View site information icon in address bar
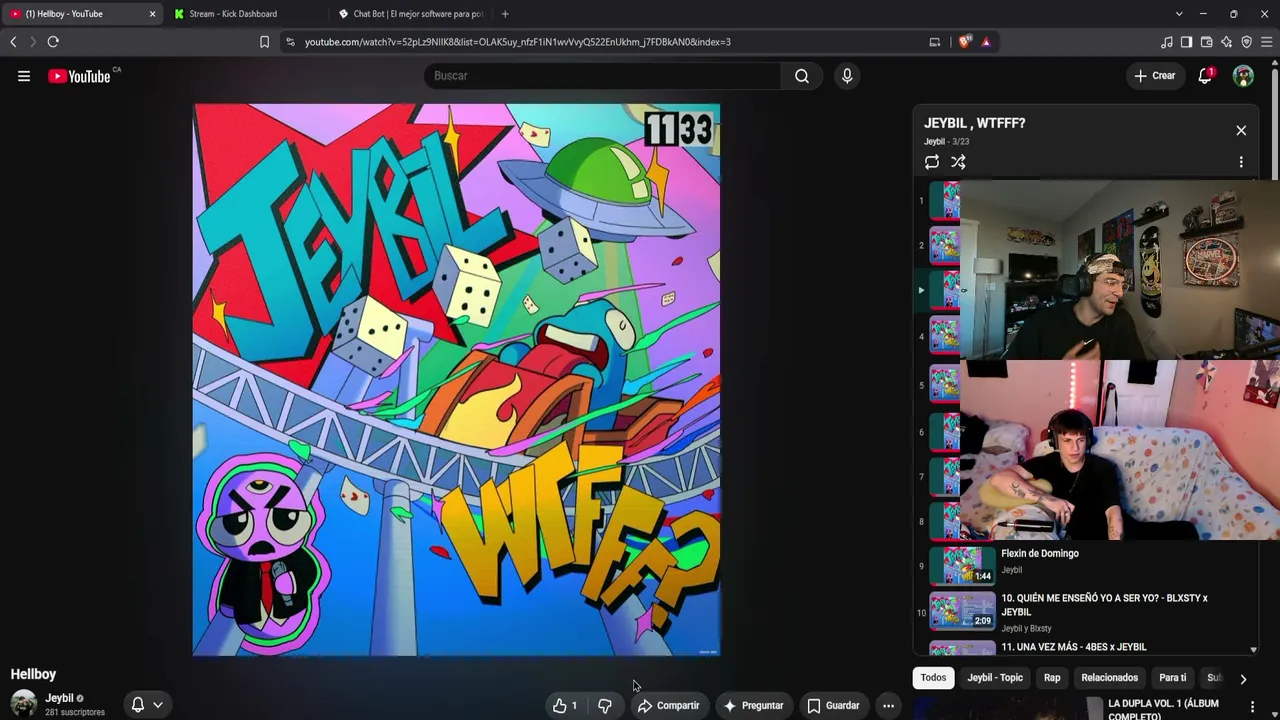Viewport: 1280px width, 720px height. [x=290, y=42]
